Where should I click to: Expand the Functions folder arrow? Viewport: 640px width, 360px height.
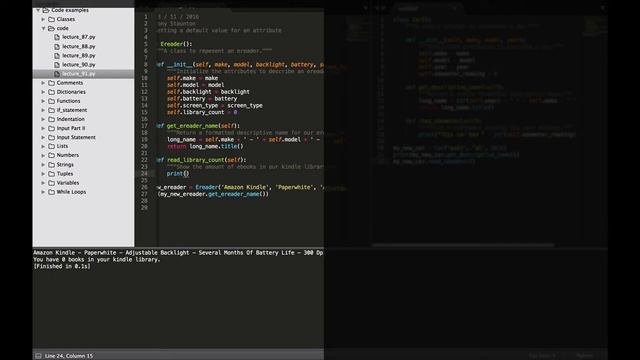(43, 101)
